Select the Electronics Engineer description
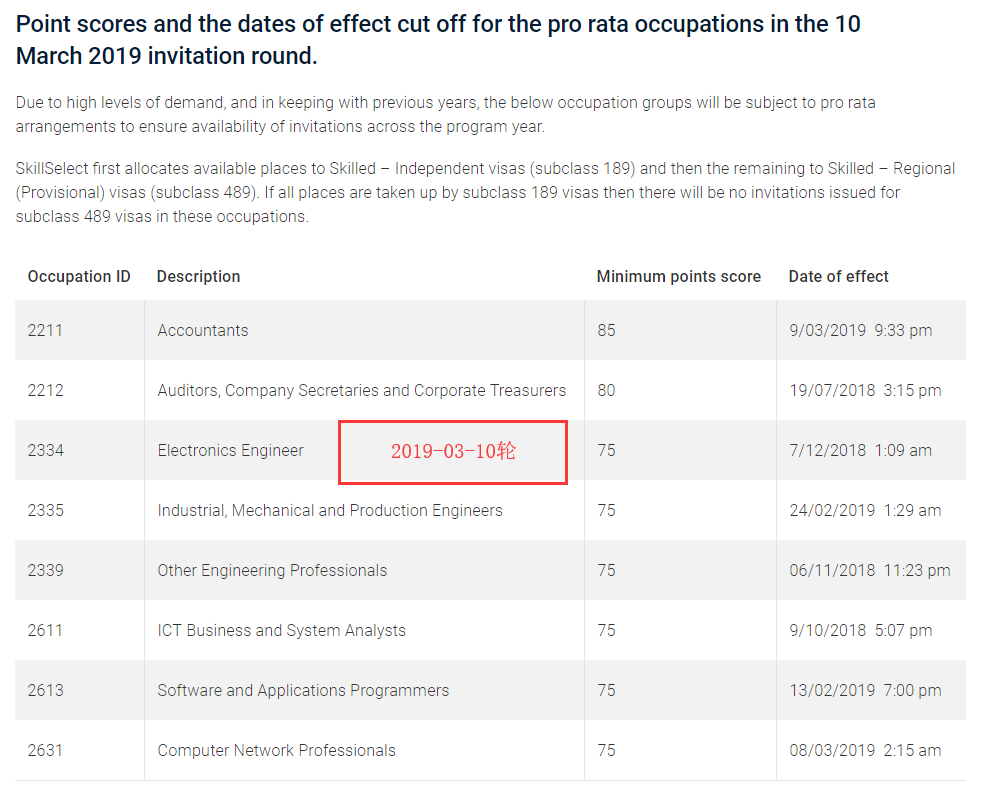Viewport: 984px width, 787px height. pos(230,450)
